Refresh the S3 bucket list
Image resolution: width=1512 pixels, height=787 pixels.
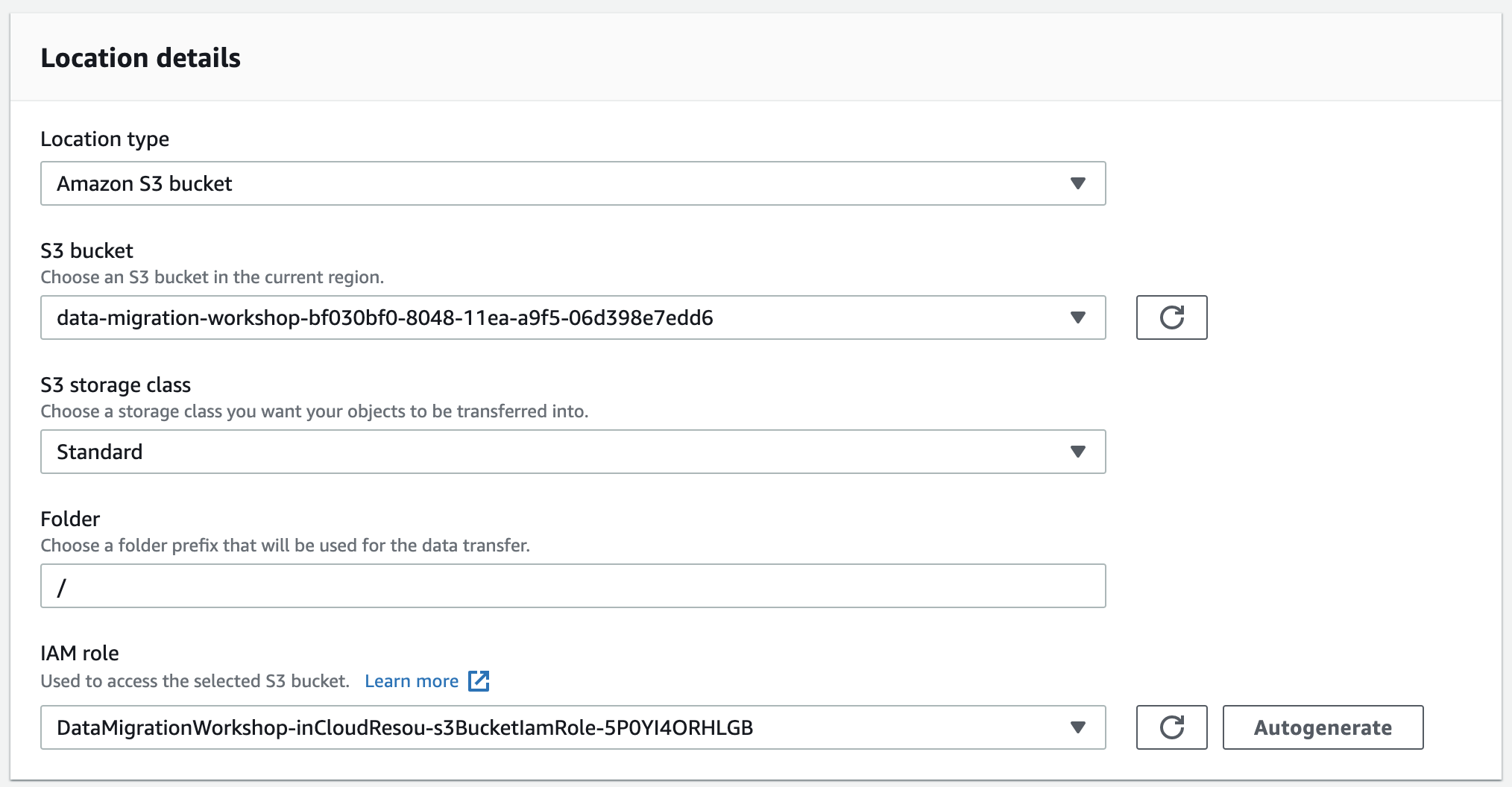point(1171,317)
